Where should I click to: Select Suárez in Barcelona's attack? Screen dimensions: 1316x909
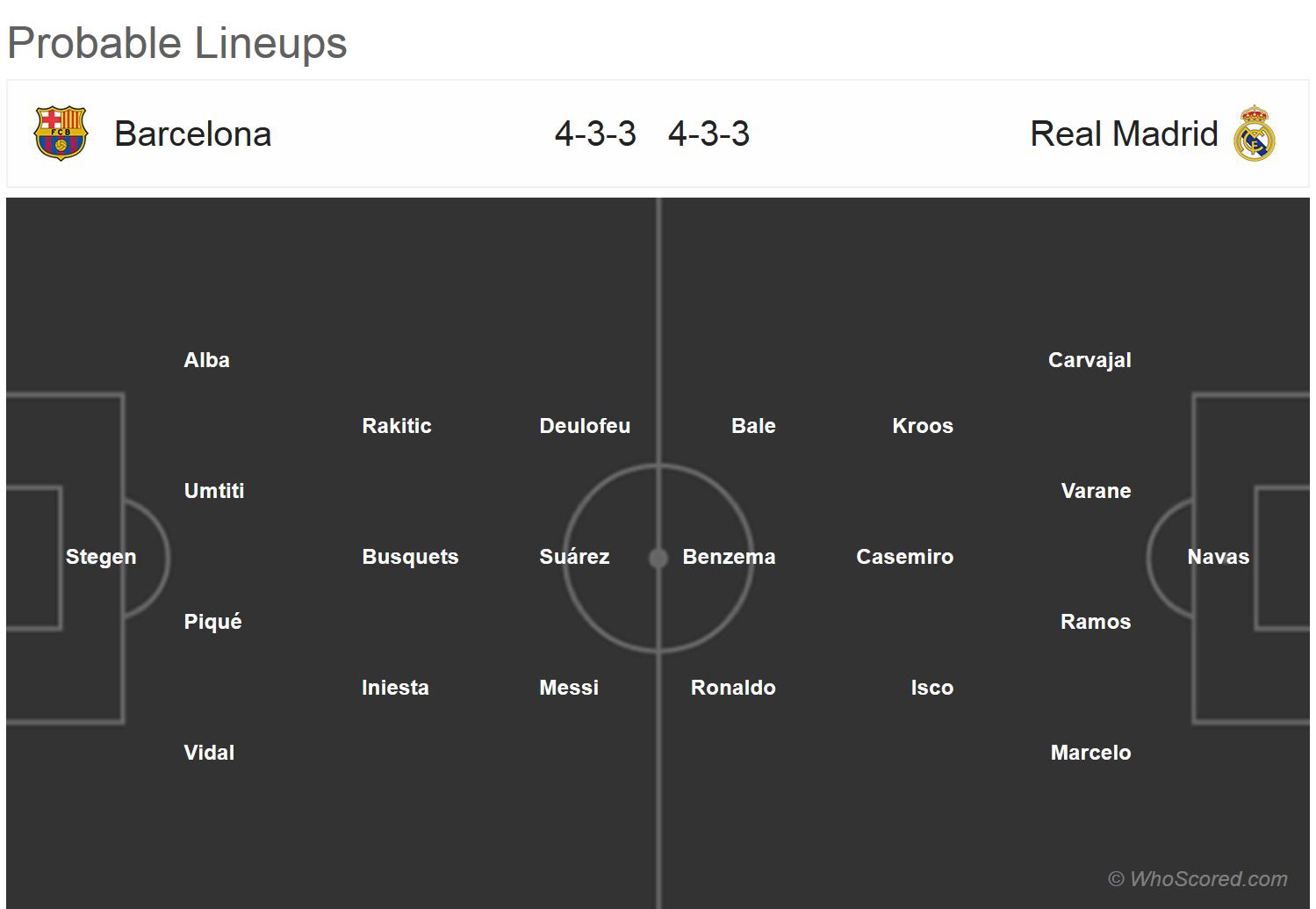tap(574, 557)
